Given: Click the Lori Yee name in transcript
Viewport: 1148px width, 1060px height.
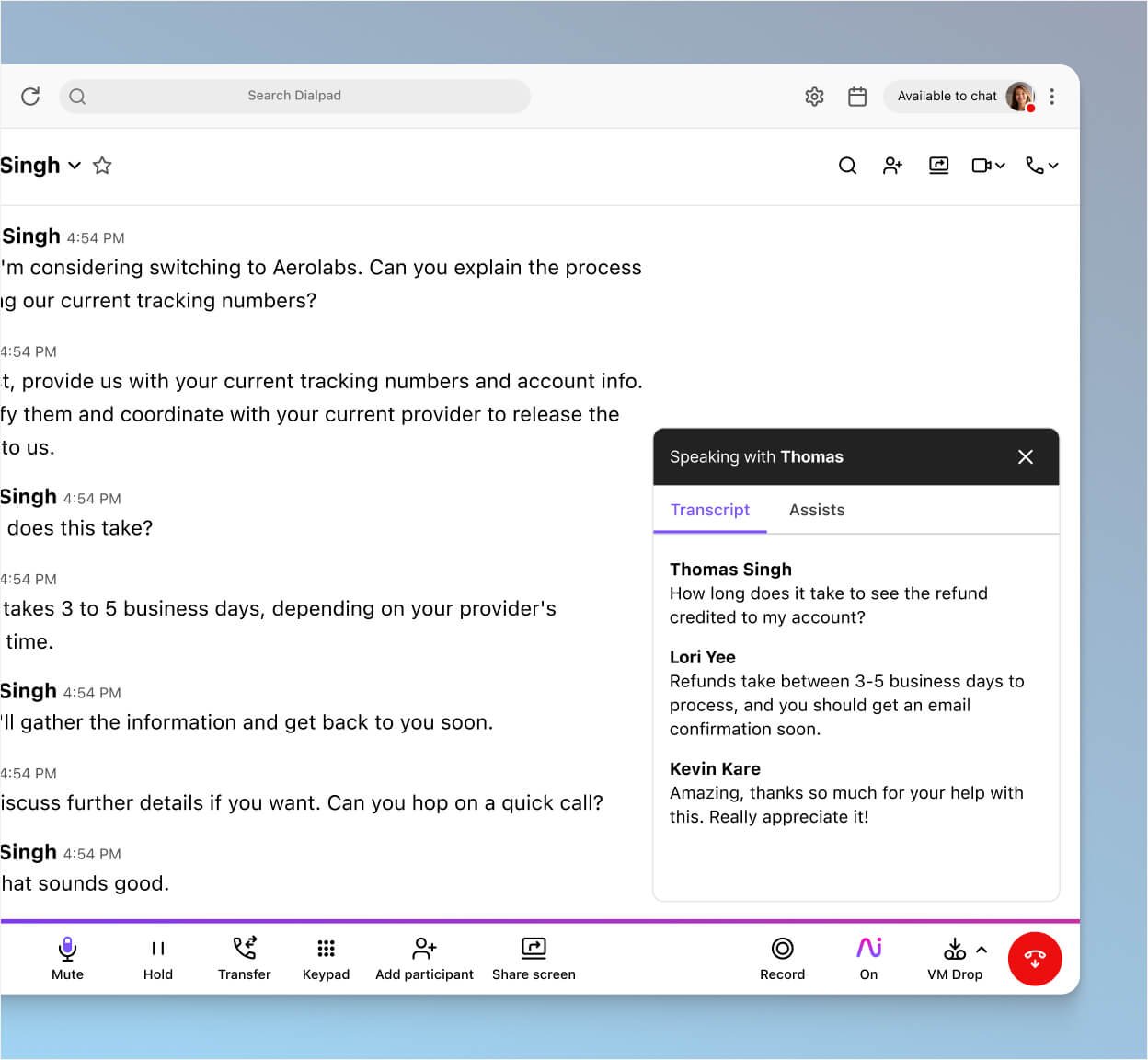Looking at the screenshot, I should point(703,657).
